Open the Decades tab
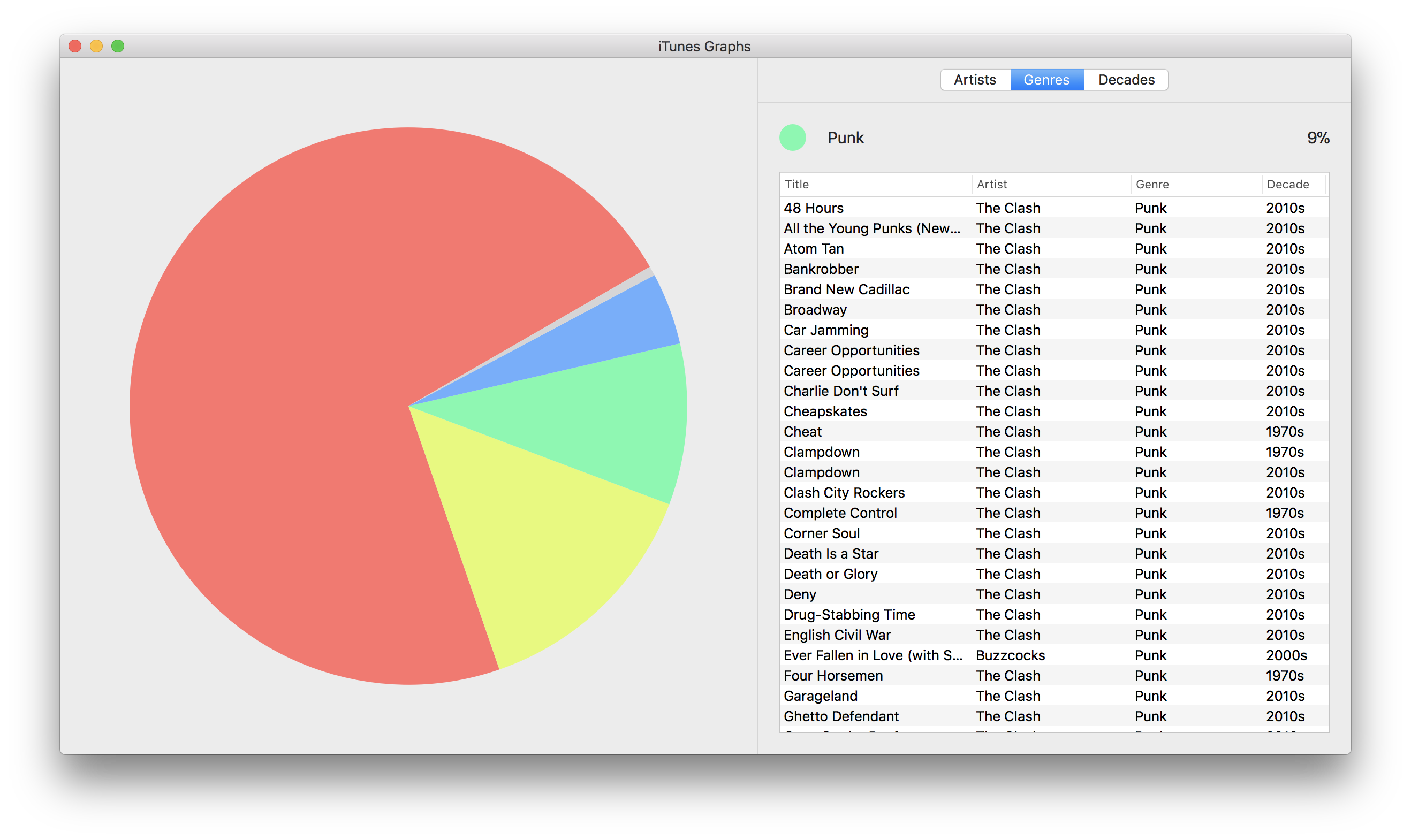 tap(1126, 80)
